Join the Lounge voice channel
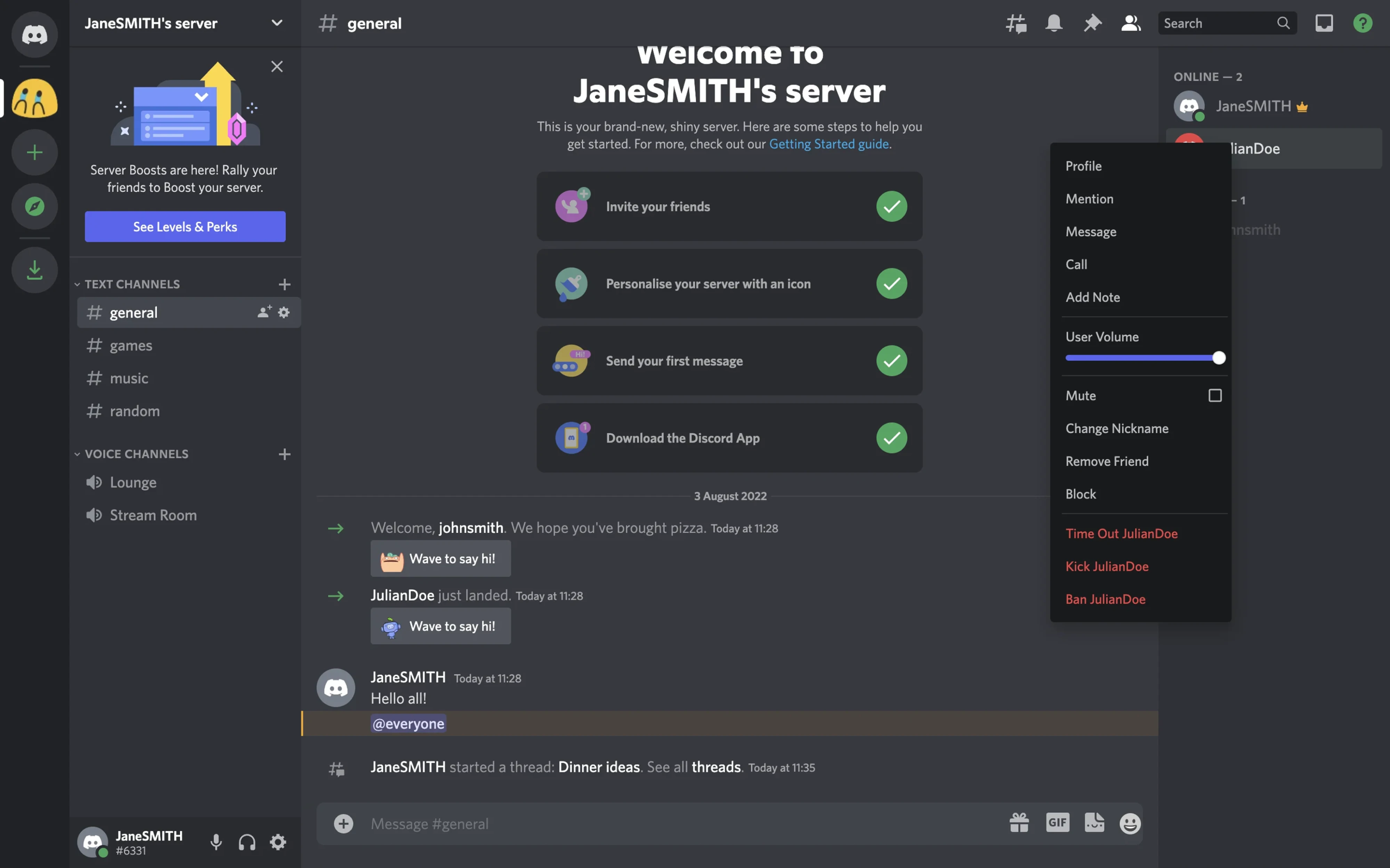1390x868 pixels. pos(188,482)
